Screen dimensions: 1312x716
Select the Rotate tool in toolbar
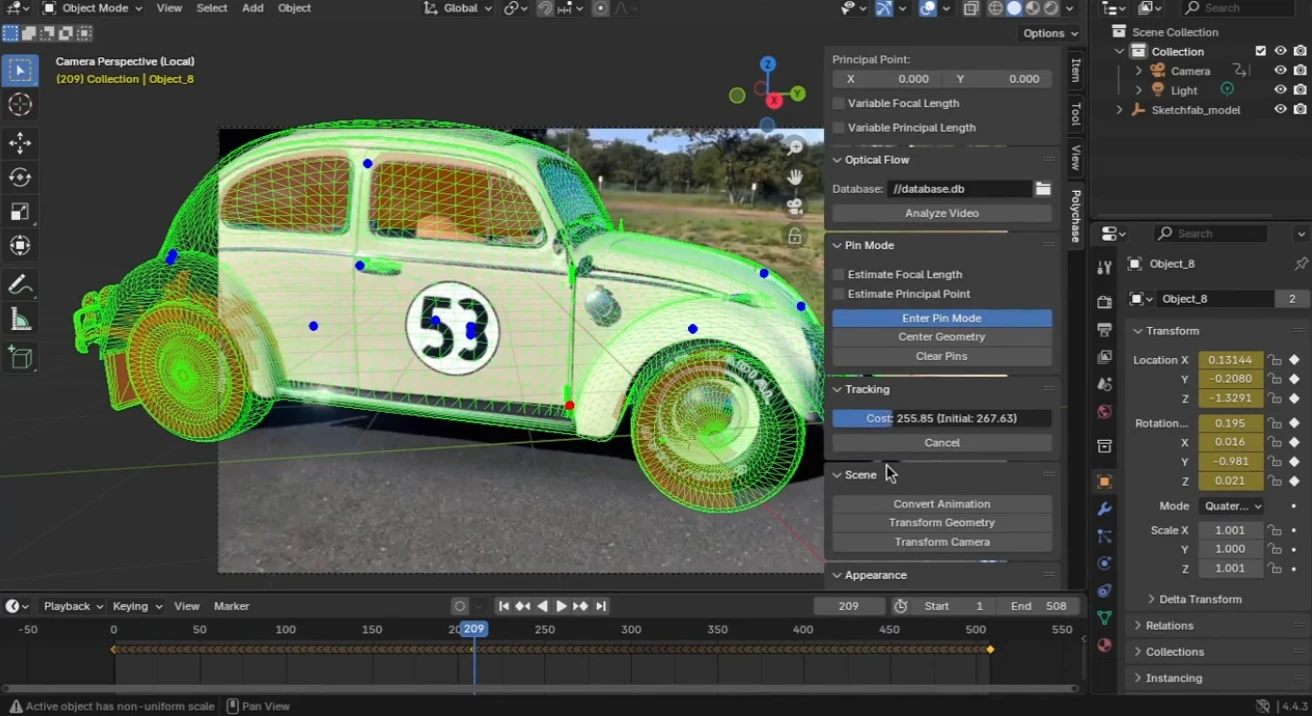coord(20,178)
